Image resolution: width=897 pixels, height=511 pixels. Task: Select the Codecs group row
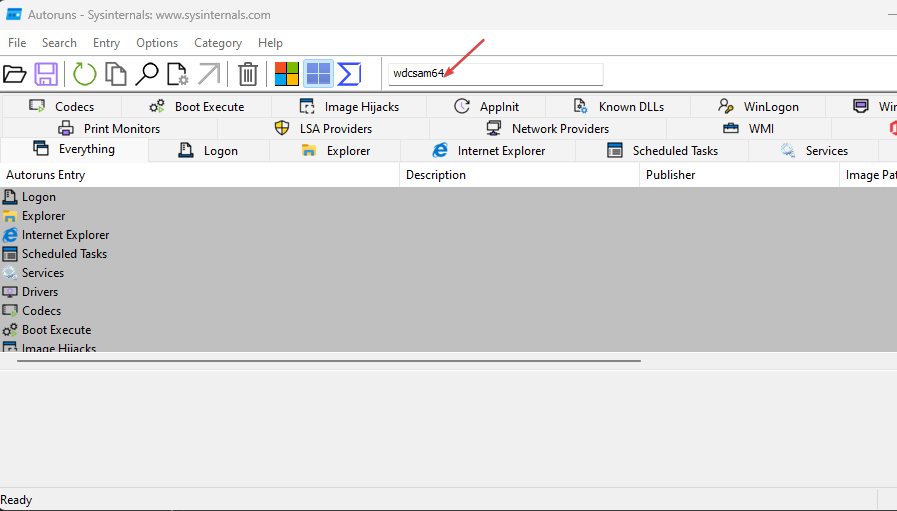[x=448, y=311]
